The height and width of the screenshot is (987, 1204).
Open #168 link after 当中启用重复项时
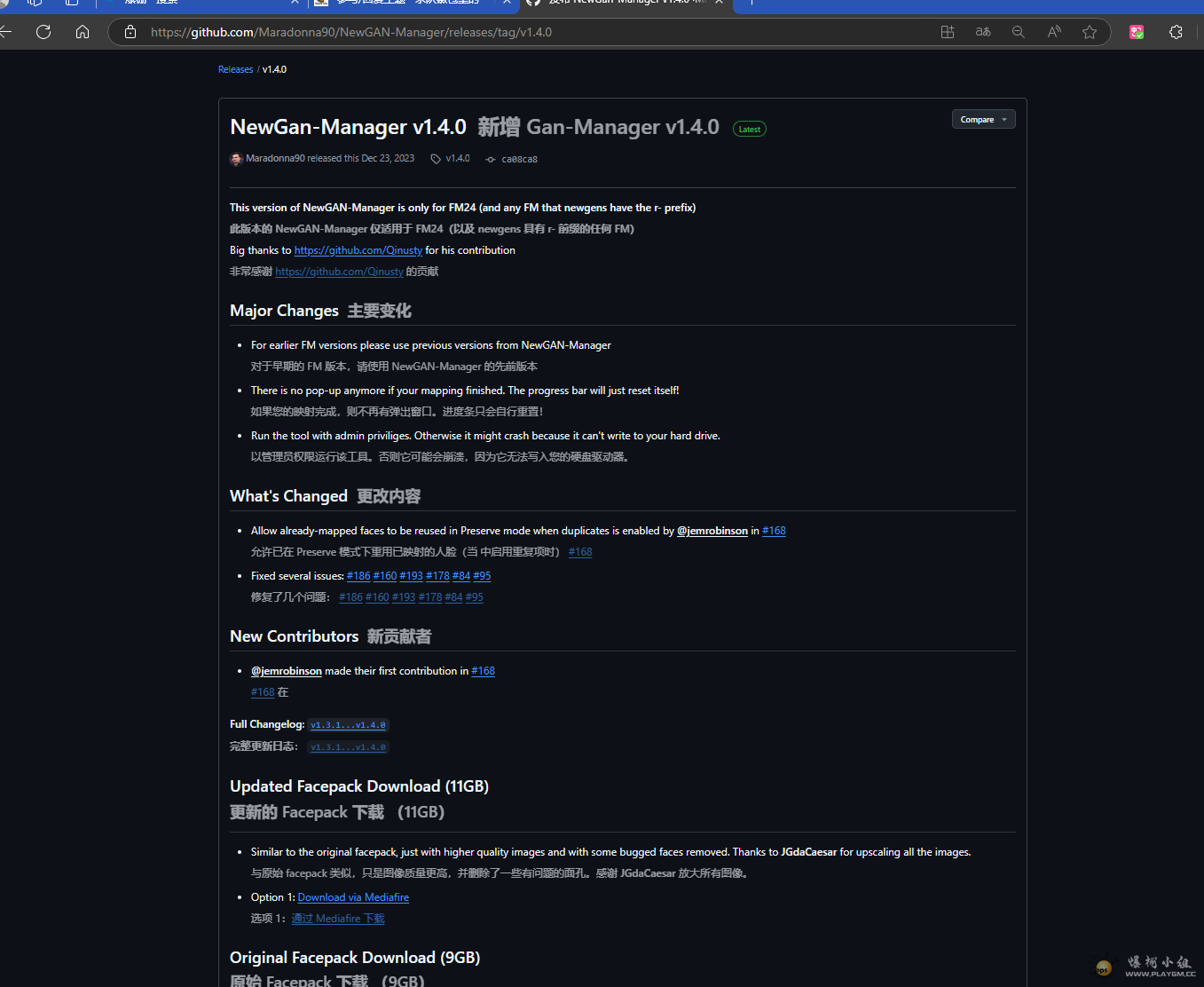[580, 552]
